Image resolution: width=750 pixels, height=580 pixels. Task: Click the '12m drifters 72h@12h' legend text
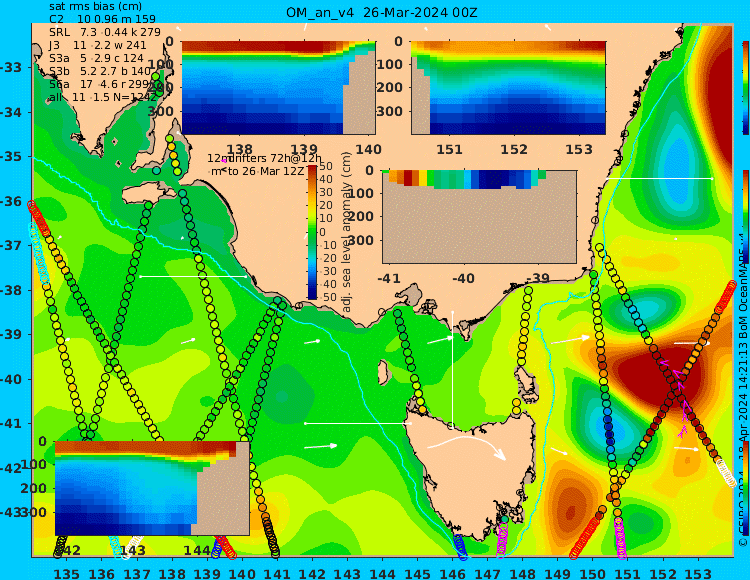pyautogui.click(x=265, y=158)
